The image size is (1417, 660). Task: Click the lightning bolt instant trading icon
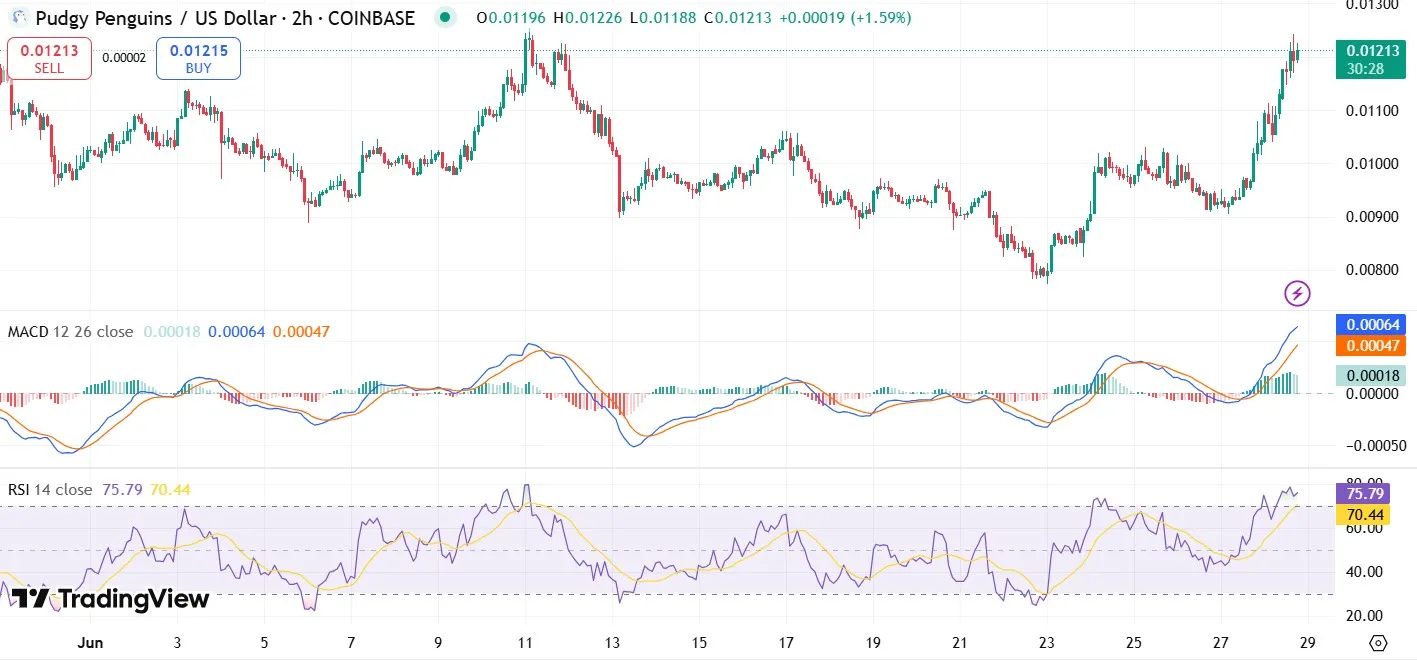1297,292
